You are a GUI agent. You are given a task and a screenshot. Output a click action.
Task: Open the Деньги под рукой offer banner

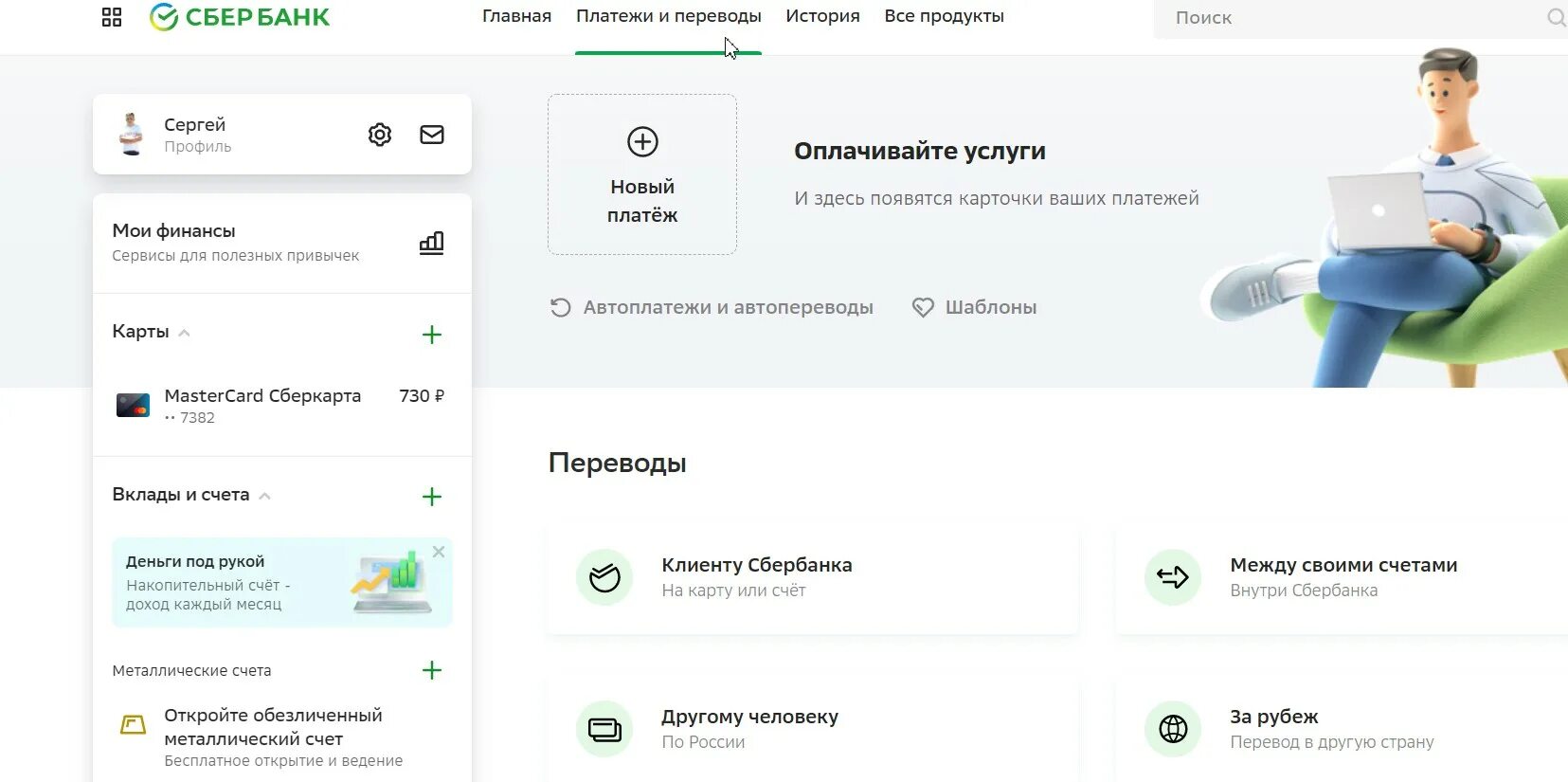coord(282,583)
